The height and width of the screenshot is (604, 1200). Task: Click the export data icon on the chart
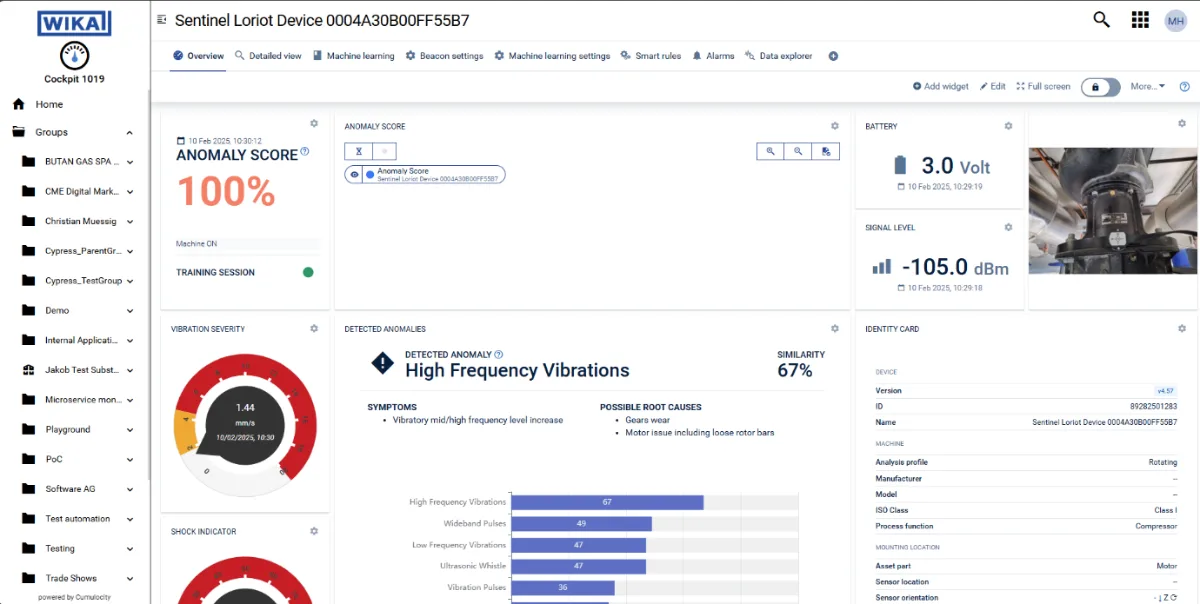pos(826,151)
